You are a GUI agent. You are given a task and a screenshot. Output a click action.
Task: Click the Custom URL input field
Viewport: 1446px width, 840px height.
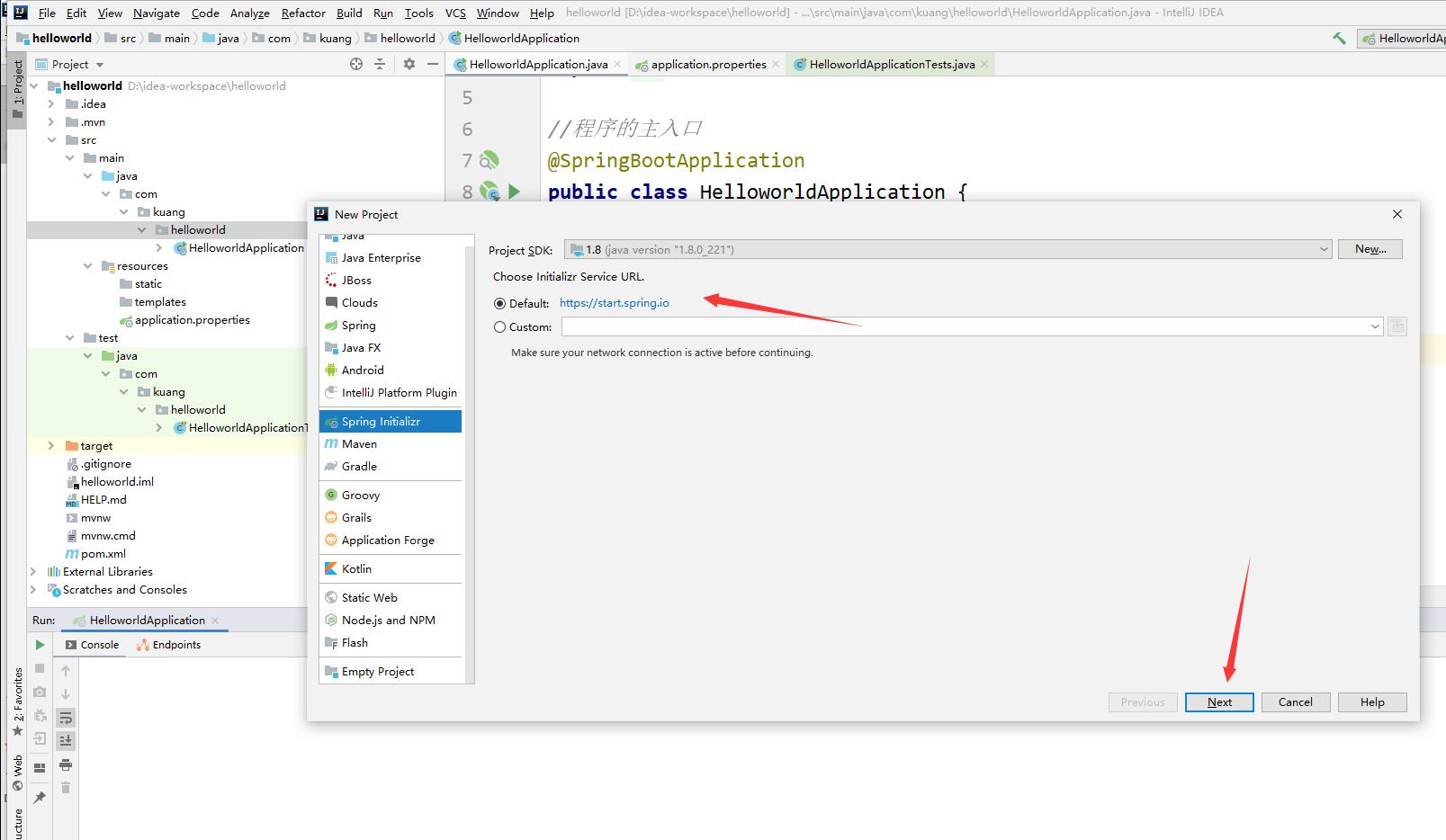[964, 326]
